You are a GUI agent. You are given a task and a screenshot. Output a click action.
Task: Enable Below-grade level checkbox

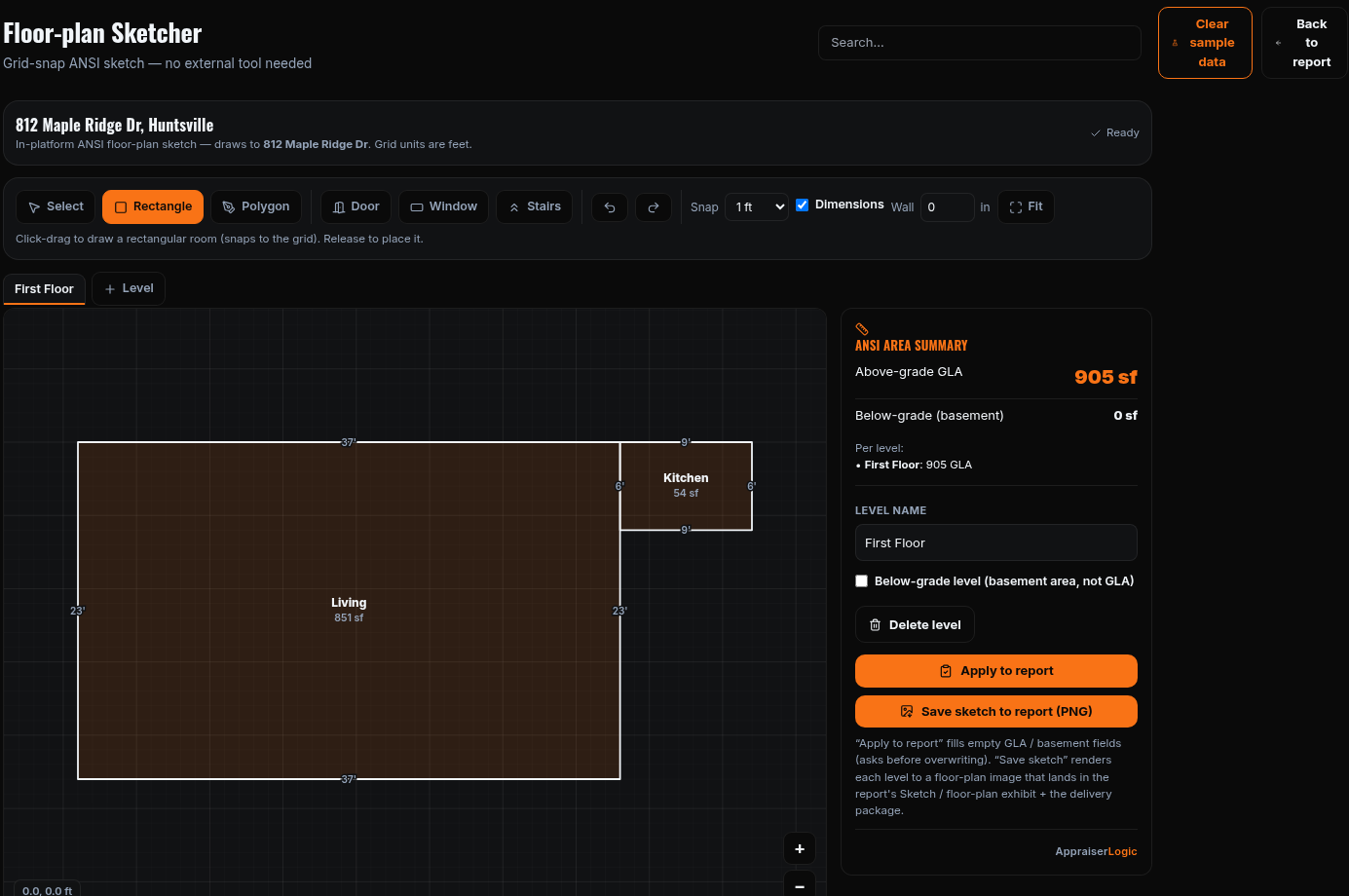pos(861,581)
